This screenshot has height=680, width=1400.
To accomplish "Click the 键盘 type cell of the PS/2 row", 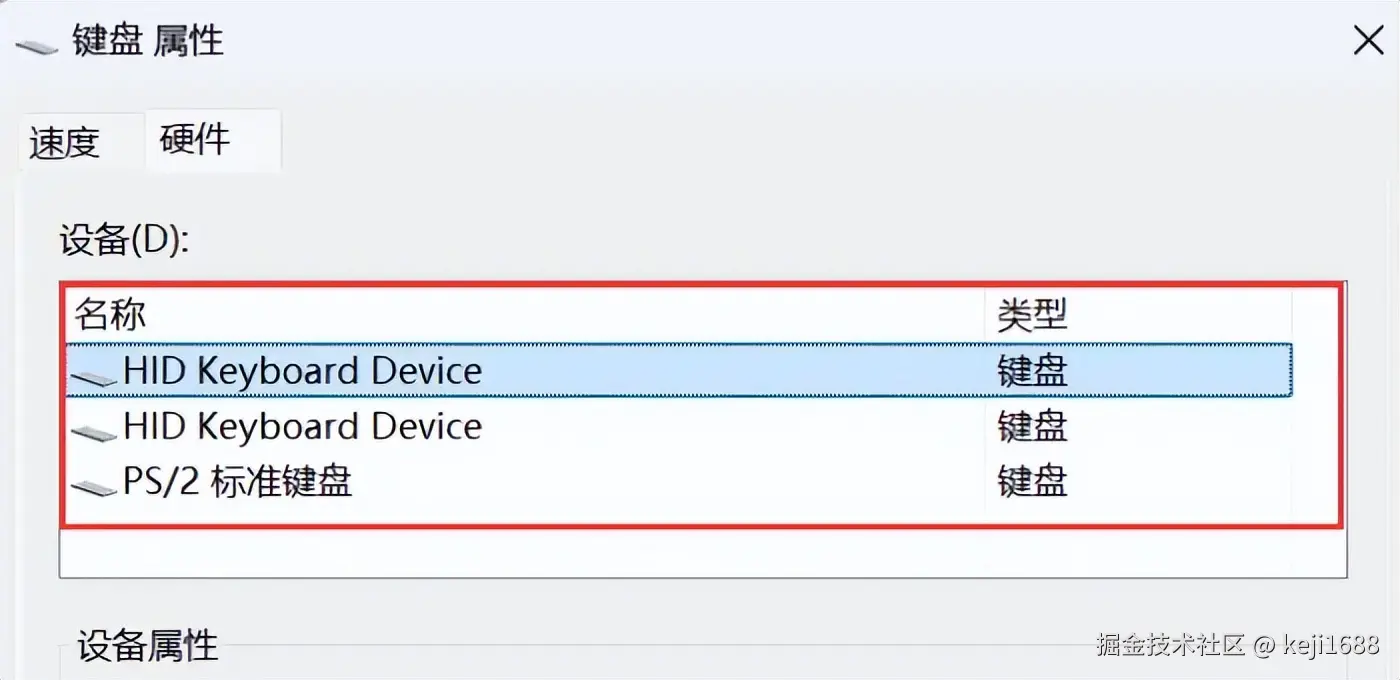I will 1032,483.
